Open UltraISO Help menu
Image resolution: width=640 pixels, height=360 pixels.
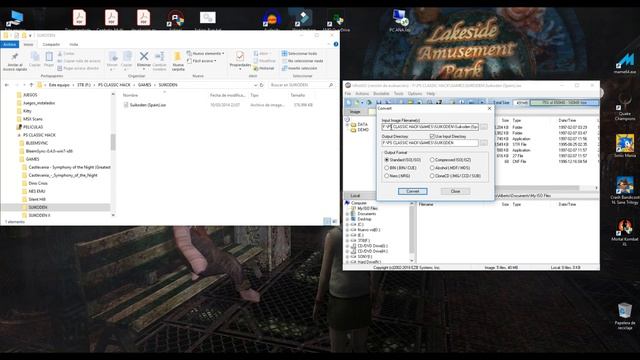tap(431, 93)
